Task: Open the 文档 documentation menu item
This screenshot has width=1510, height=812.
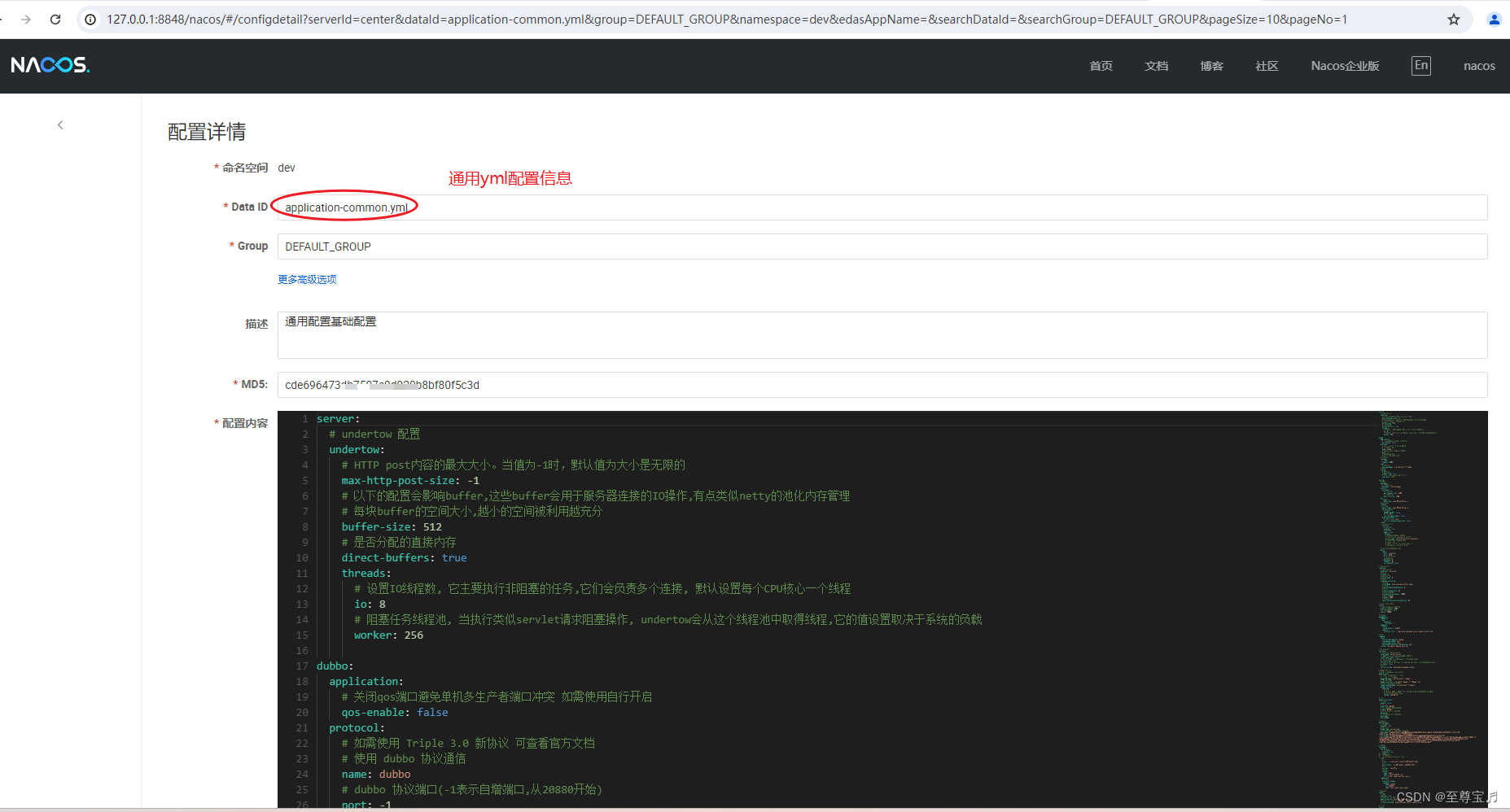Action: coord(1157,65)
